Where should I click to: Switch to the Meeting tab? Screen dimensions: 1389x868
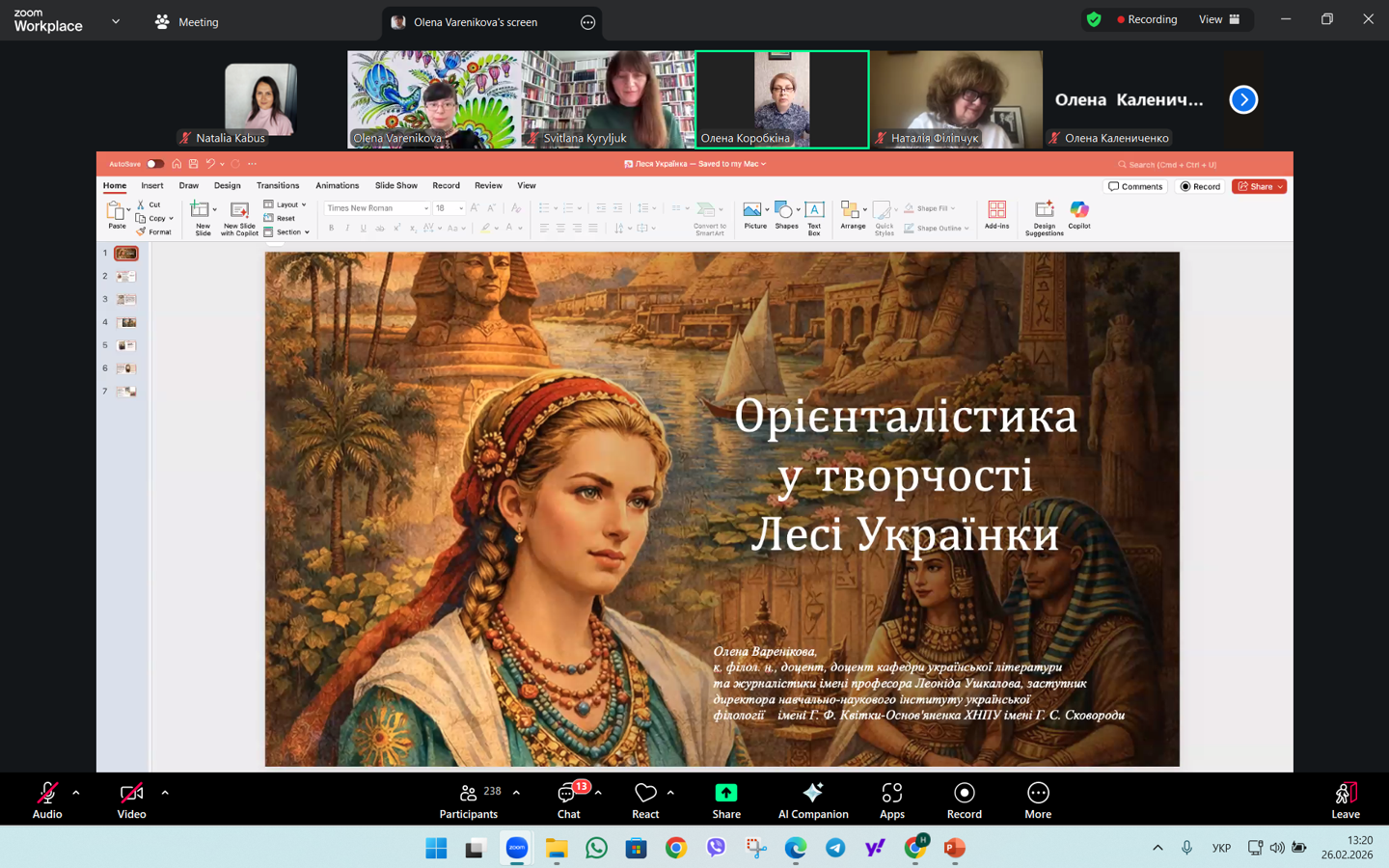coord(187,21)
